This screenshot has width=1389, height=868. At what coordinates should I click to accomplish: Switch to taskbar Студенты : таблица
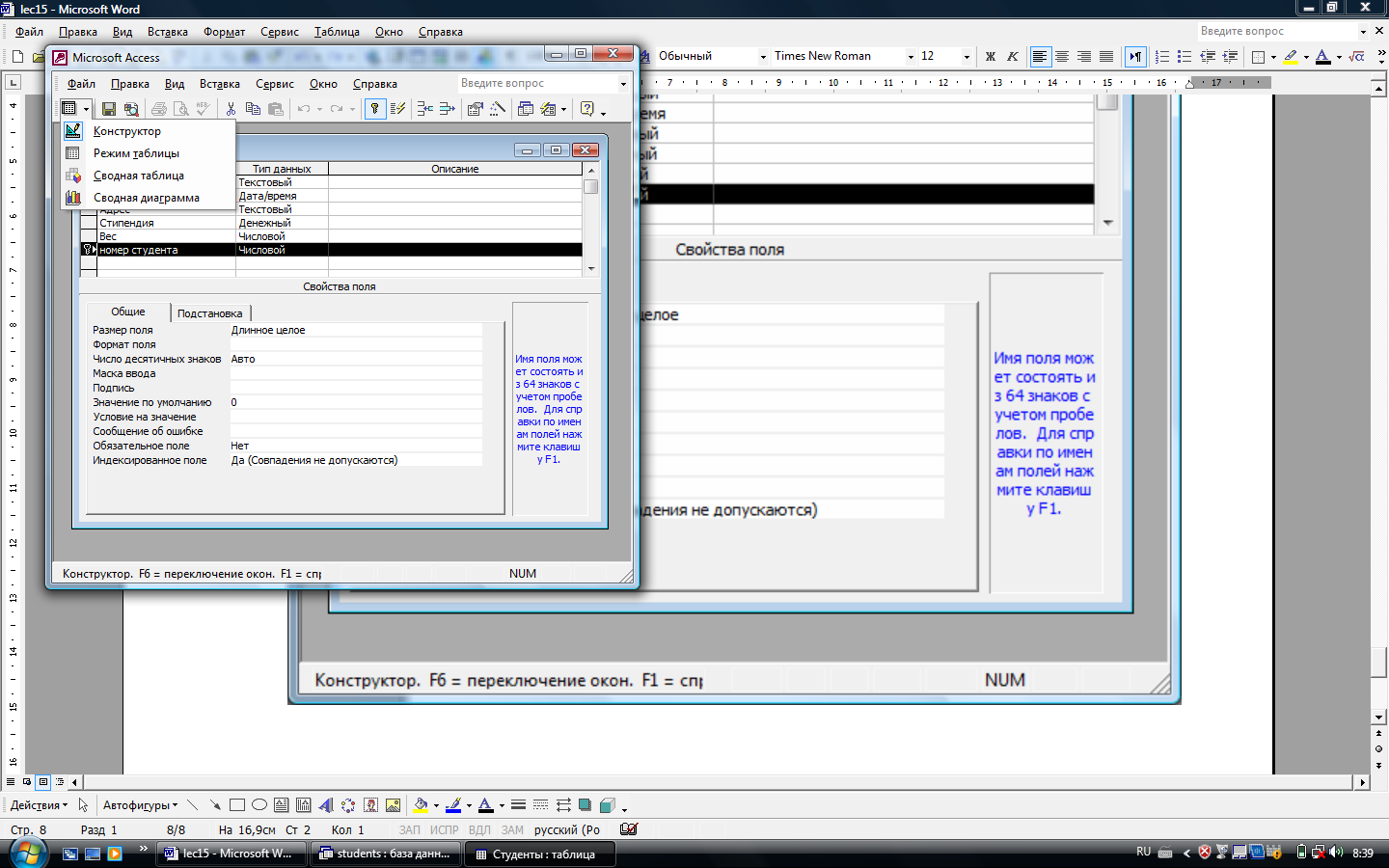pyautogui.click(x=540, y=854)
